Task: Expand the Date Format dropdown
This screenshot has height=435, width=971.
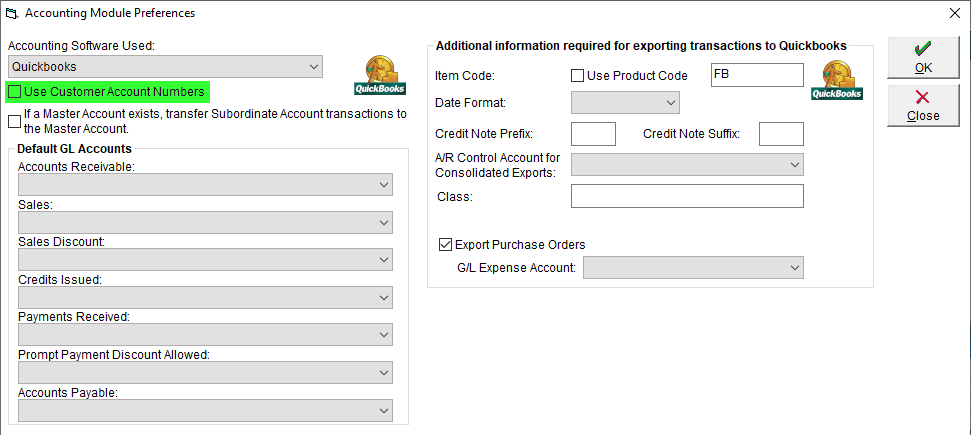Action: (x=625, y=103)
